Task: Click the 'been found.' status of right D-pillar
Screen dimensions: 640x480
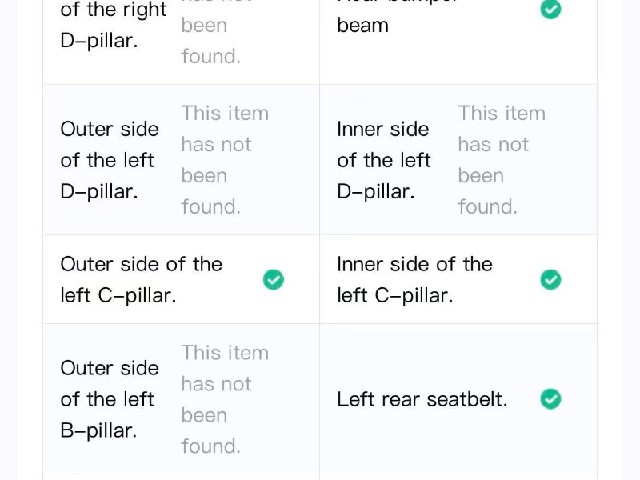Action: 211,41
